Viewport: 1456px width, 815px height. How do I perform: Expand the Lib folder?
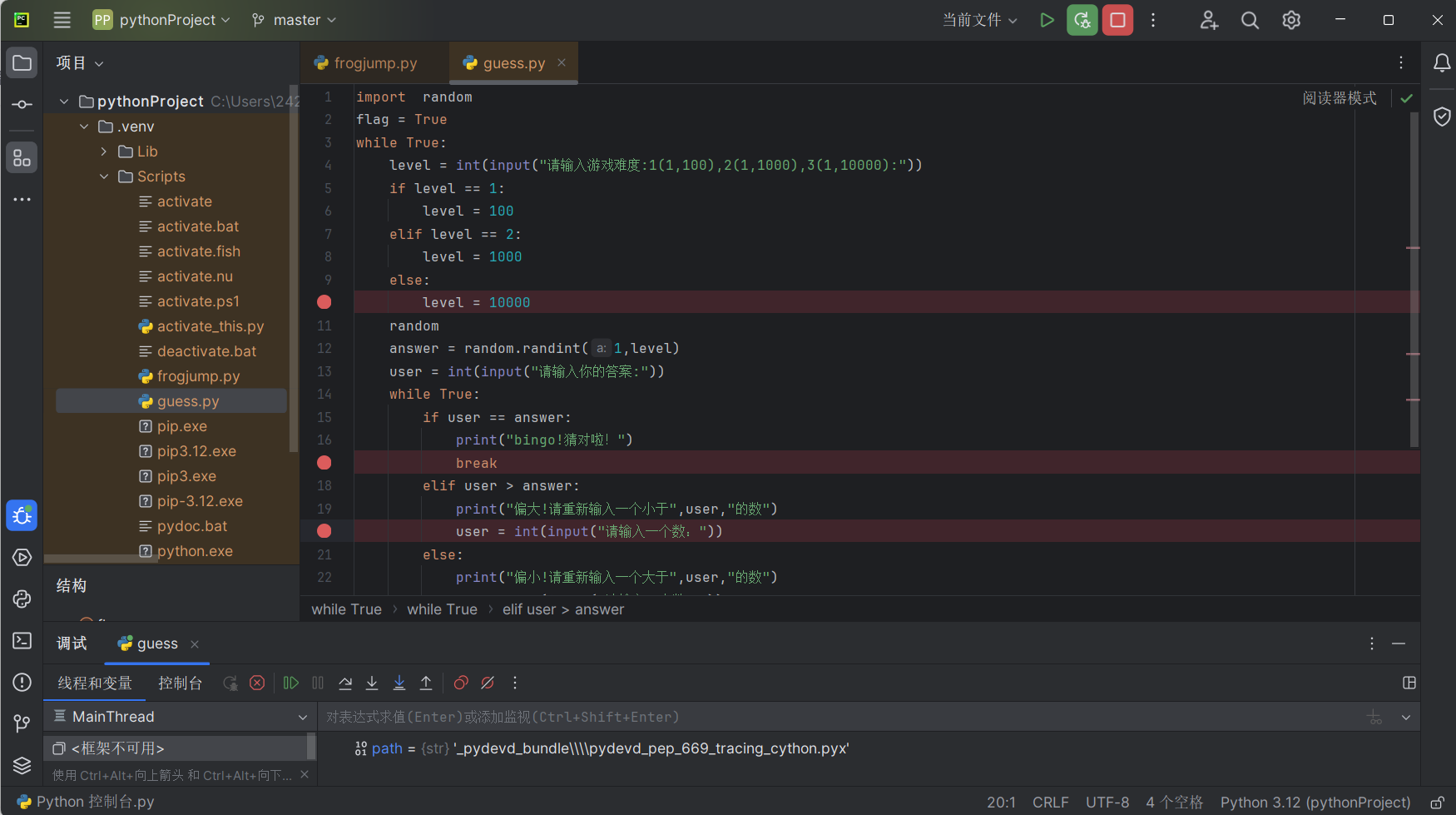coord(104,152)
